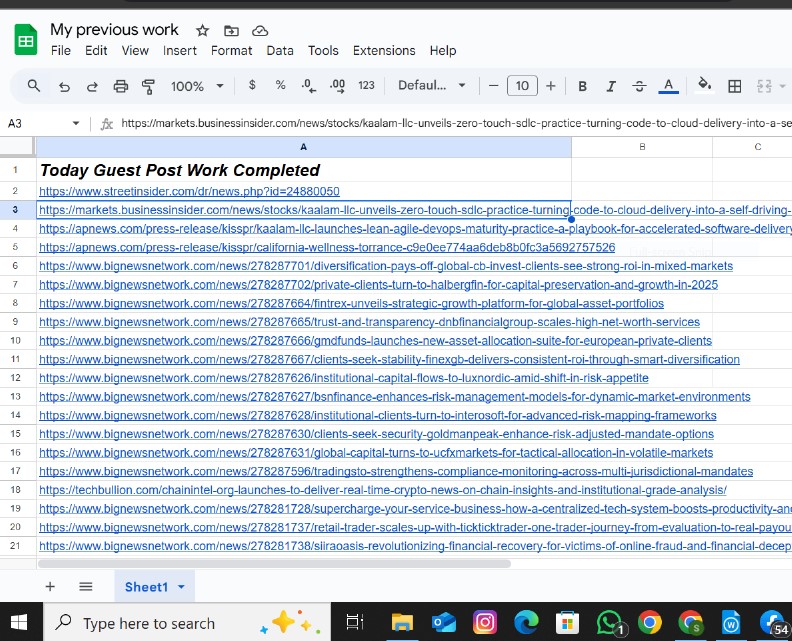Click the select-all corner box
The image size is (792, 641).
[18, 147]
